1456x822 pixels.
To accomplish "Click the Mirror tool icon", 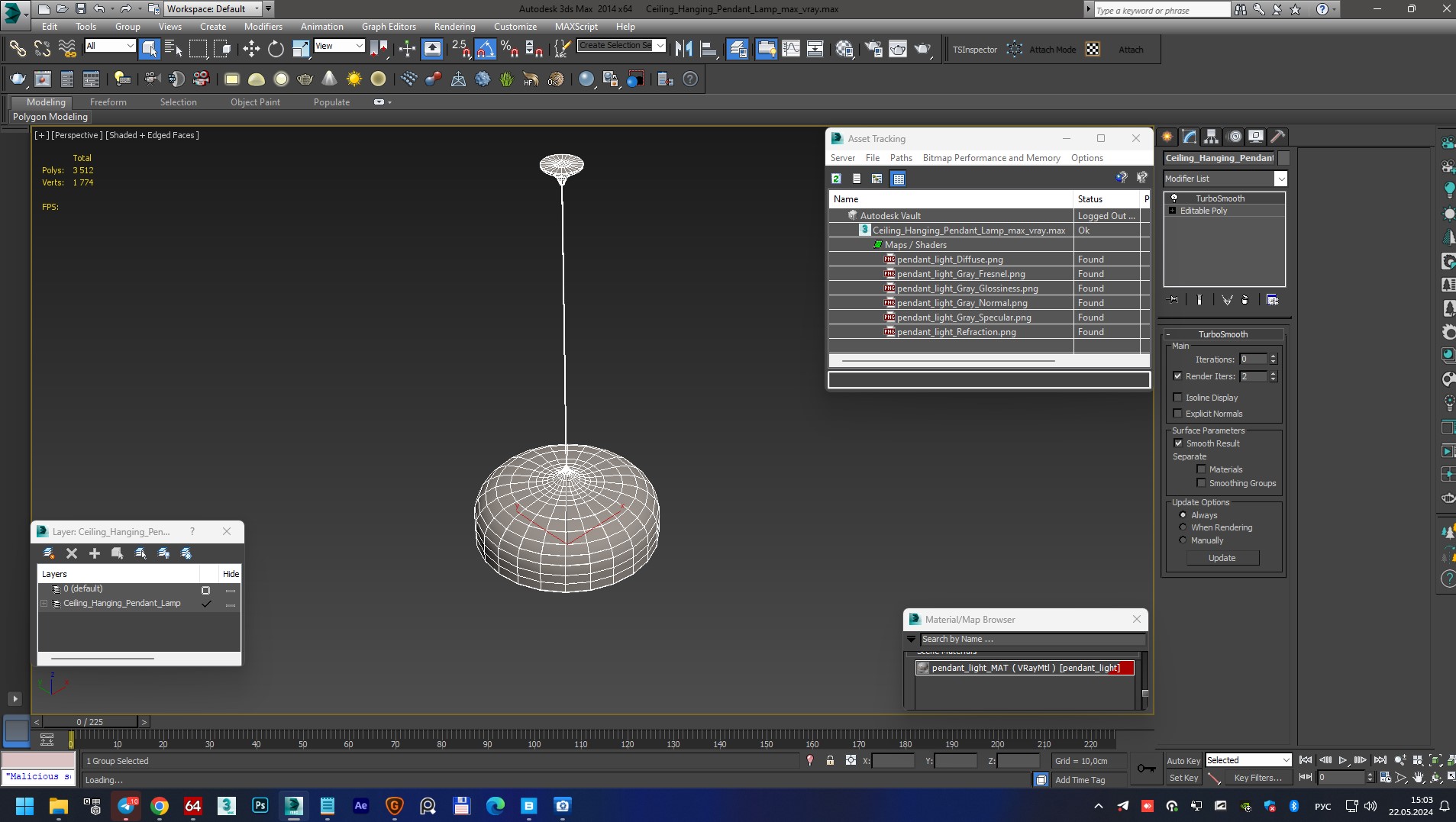I will tap(683, 49).
